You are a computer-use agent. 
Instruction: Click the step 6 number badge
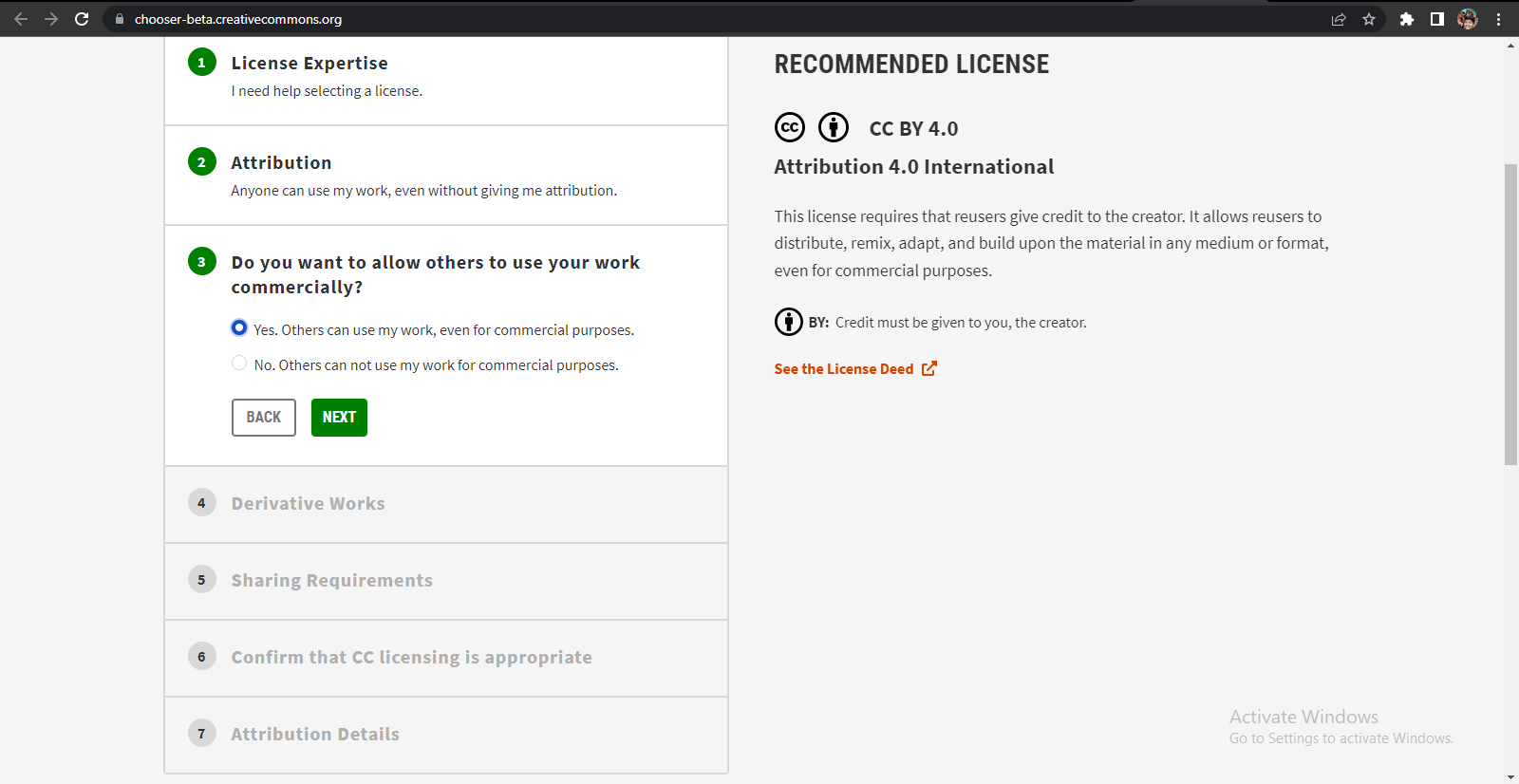click(x=201, y=657)
